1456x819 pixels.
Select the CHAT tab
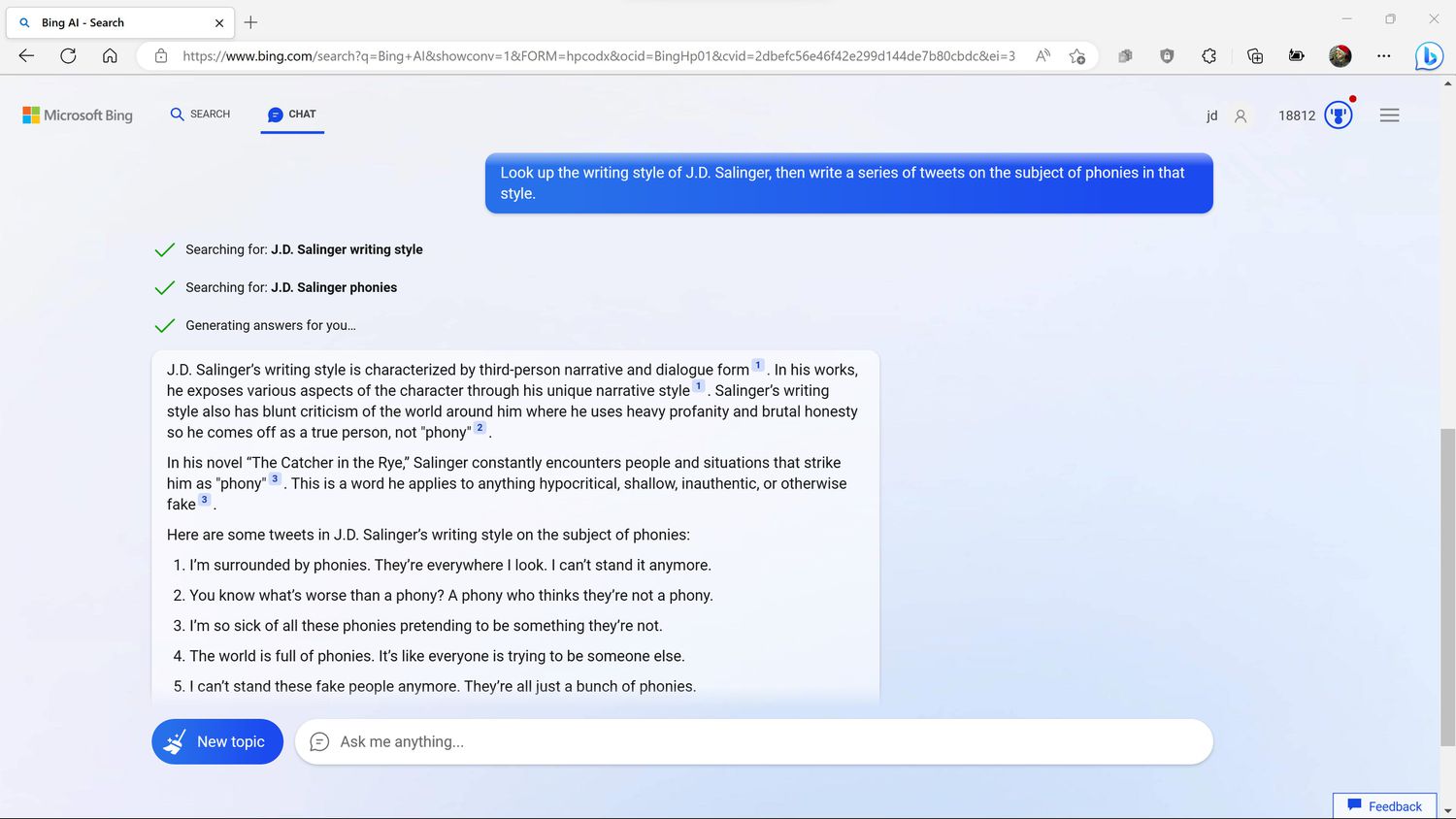click(x=292, y=115)
